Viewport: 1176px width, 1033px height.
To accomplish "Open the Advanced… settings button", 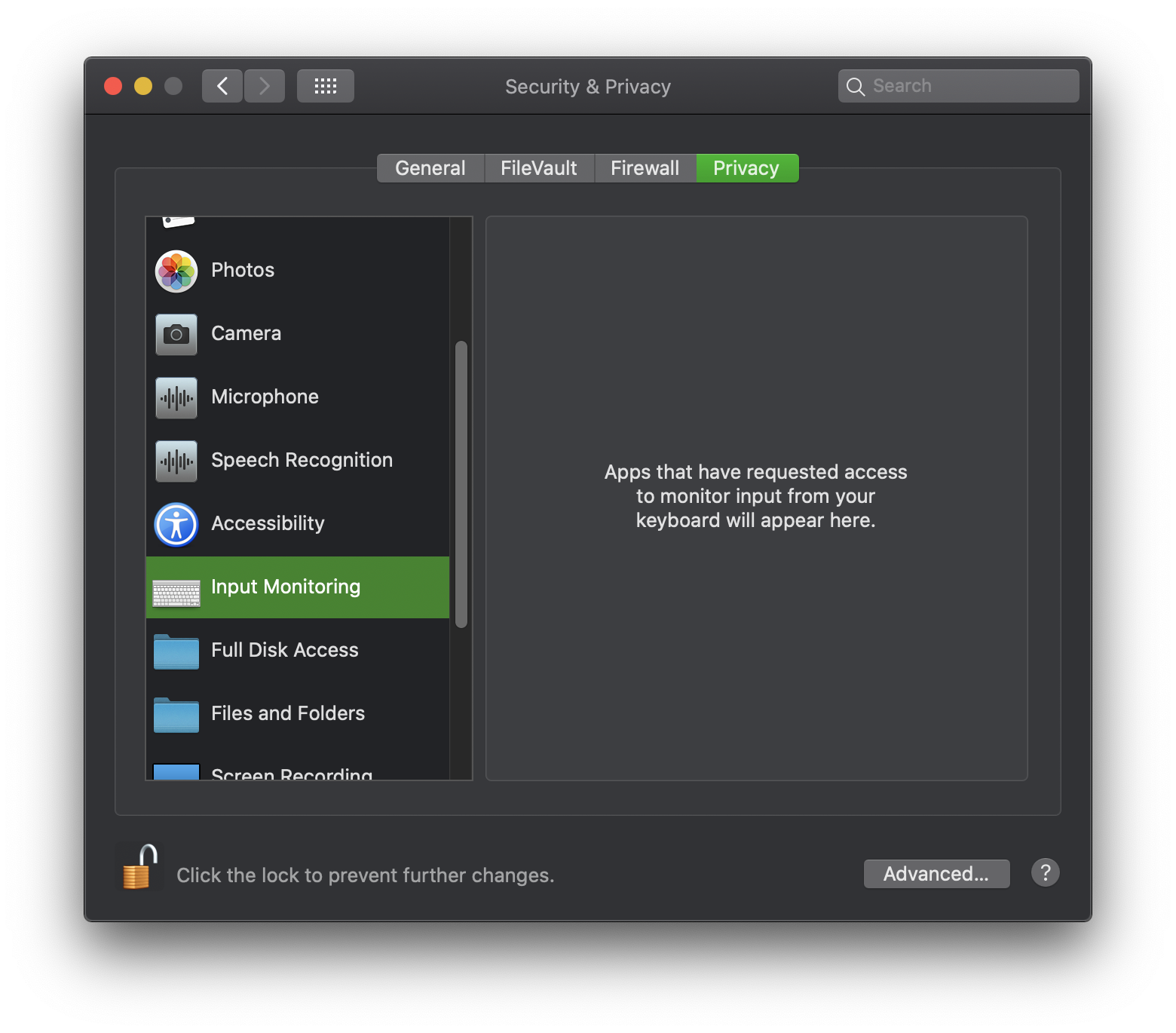I will click(936, 874).
